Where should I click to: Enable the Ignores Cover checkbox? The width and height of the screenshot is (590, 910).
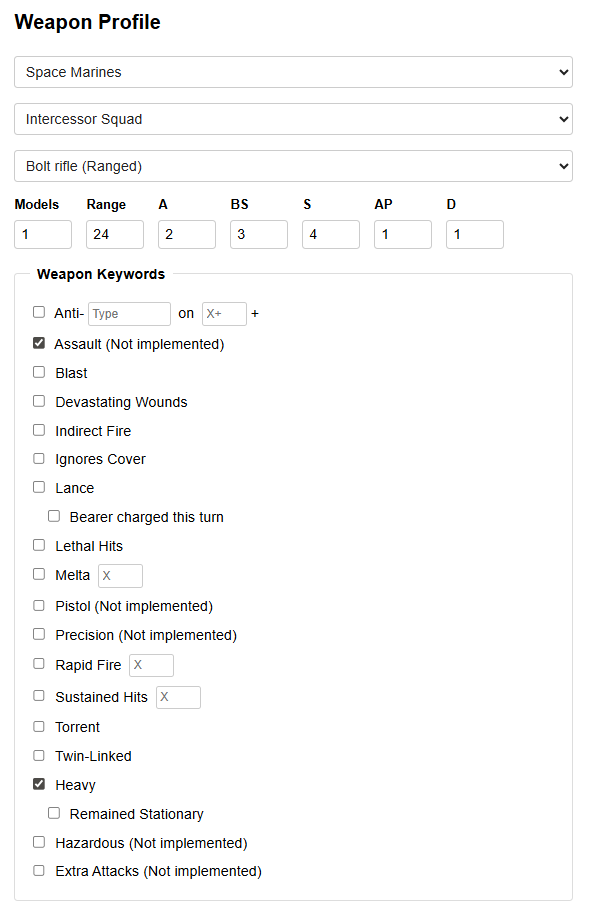click(39, 458)
